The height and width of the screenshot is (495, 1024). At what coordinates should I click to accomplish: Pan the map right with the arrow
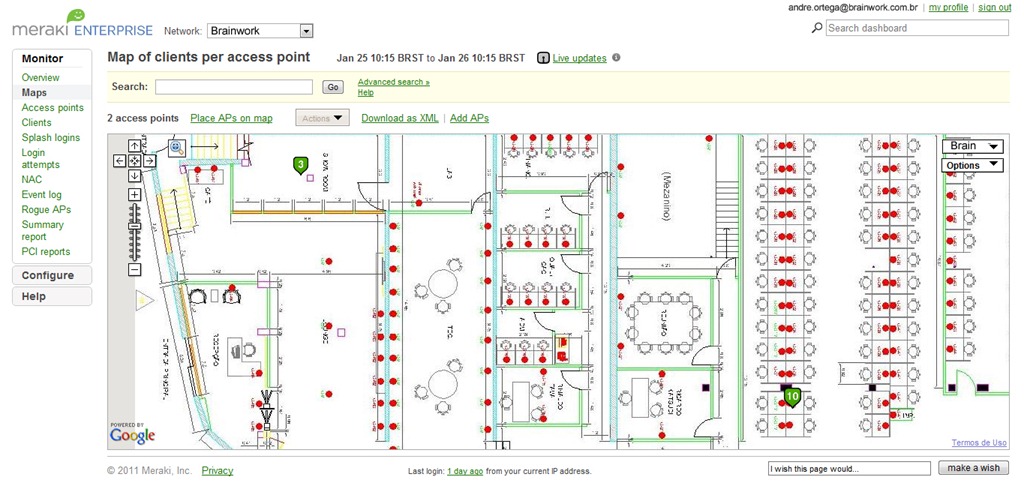pyautogui.click(x=149, y=161)
